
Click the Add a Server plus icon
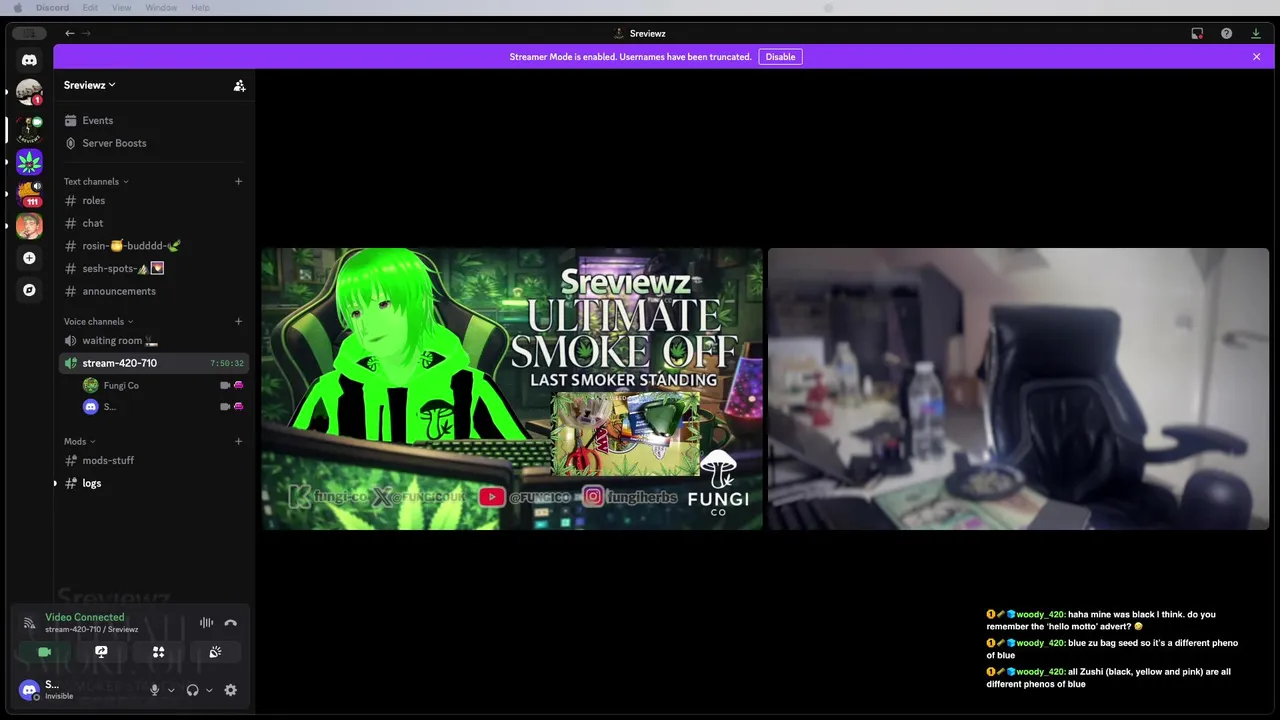click(x=29, y=258)
